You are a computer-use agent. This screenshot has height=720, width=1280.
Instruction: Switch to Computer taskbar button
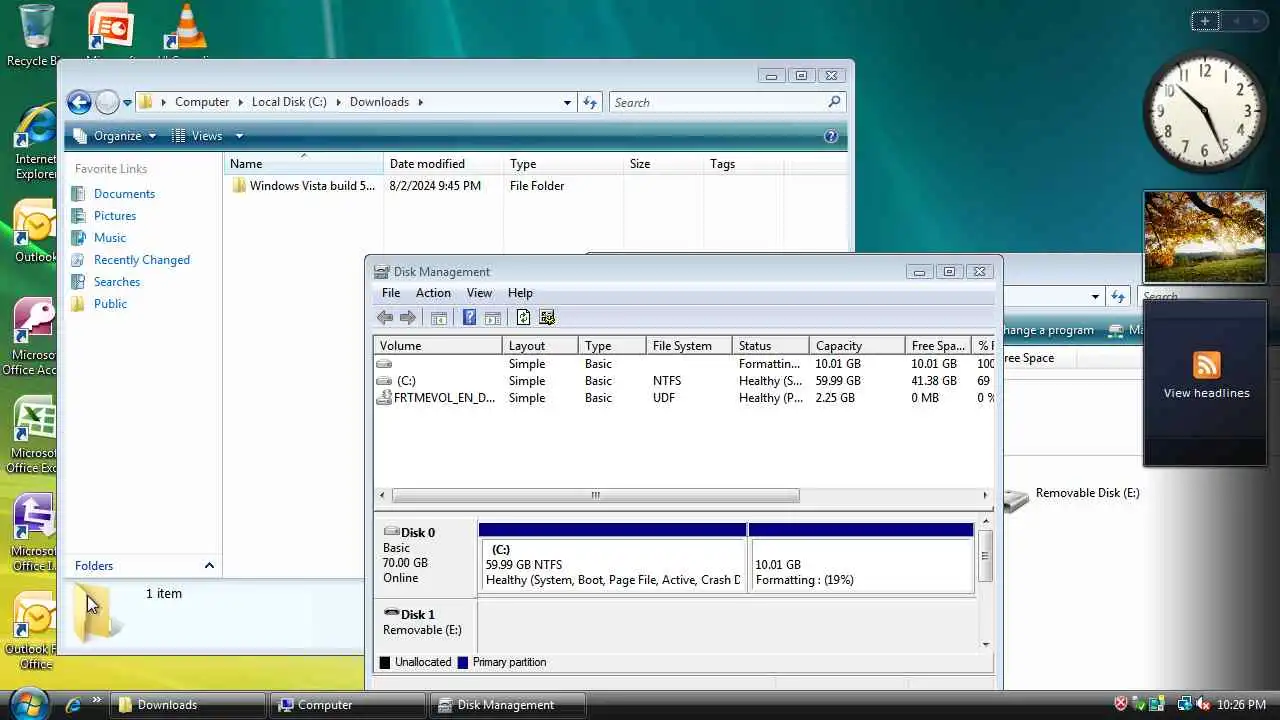[347, 705]
